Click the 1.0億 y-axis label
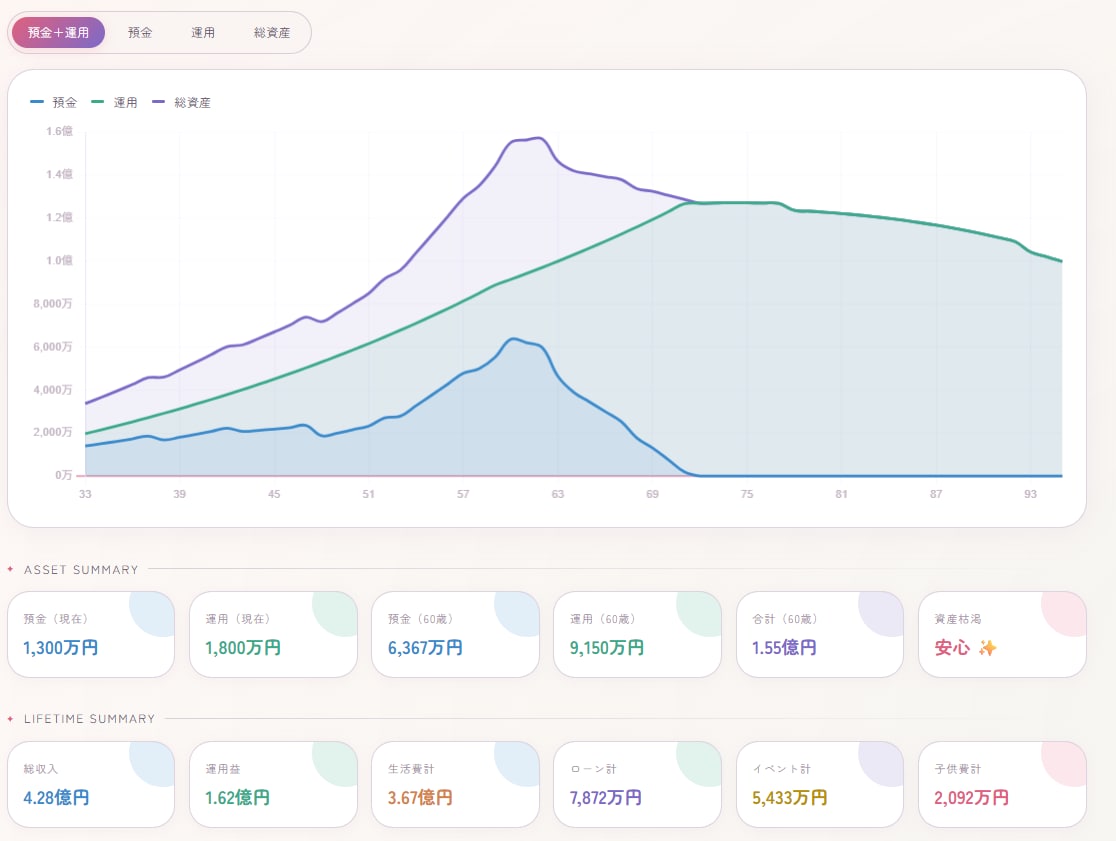This screenshot has width=1116, height=841. (x=59, y=260)
